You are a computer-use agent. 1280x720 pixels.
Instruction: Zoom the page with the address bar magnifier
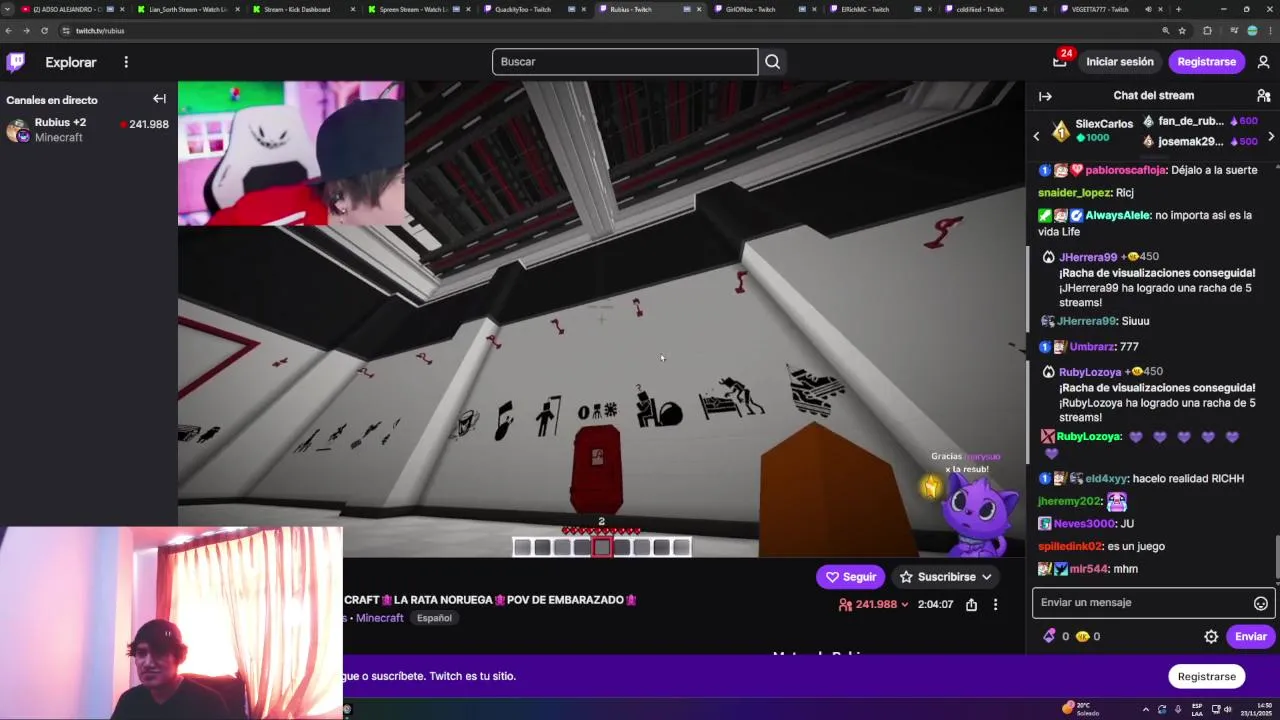(x=1165, y=31)
